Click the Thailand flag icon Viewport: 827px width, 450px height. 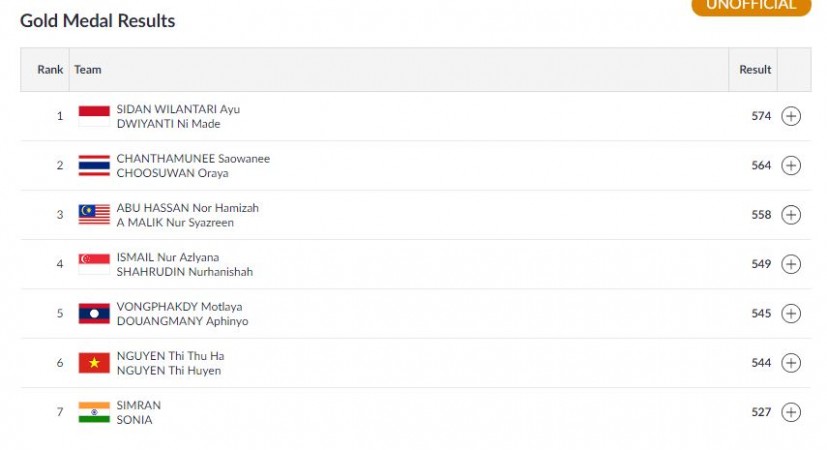pyautogui.click(x=94, y=166)
